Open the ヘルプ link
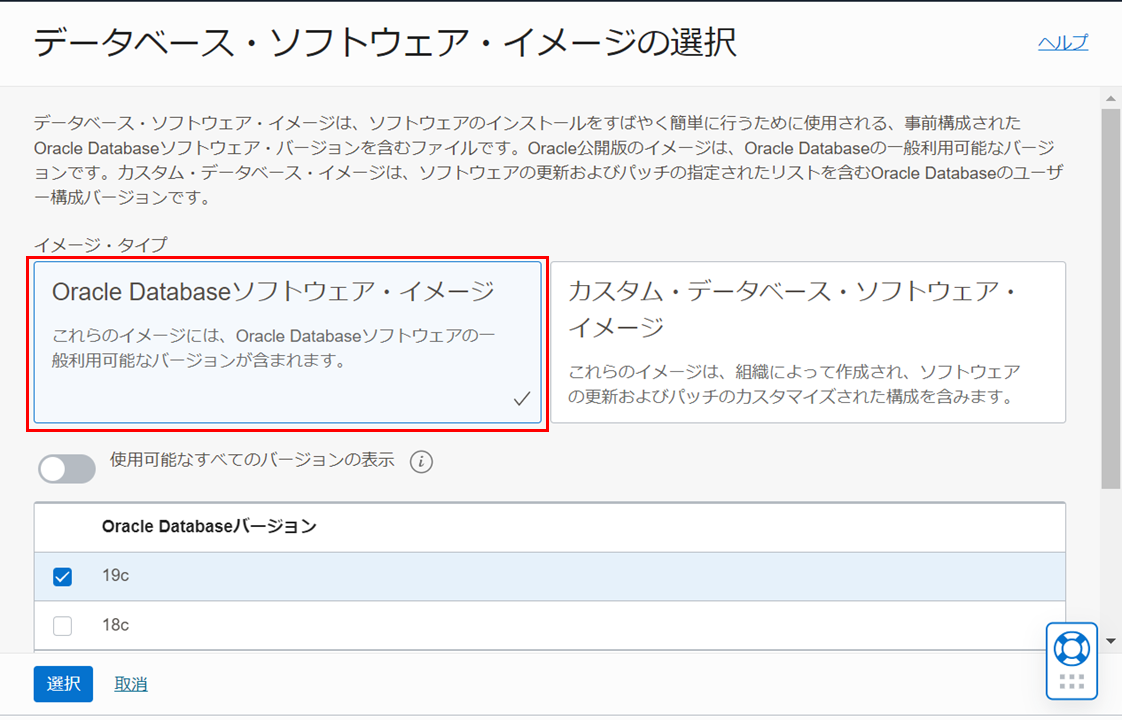 [x=1062, y=42]
